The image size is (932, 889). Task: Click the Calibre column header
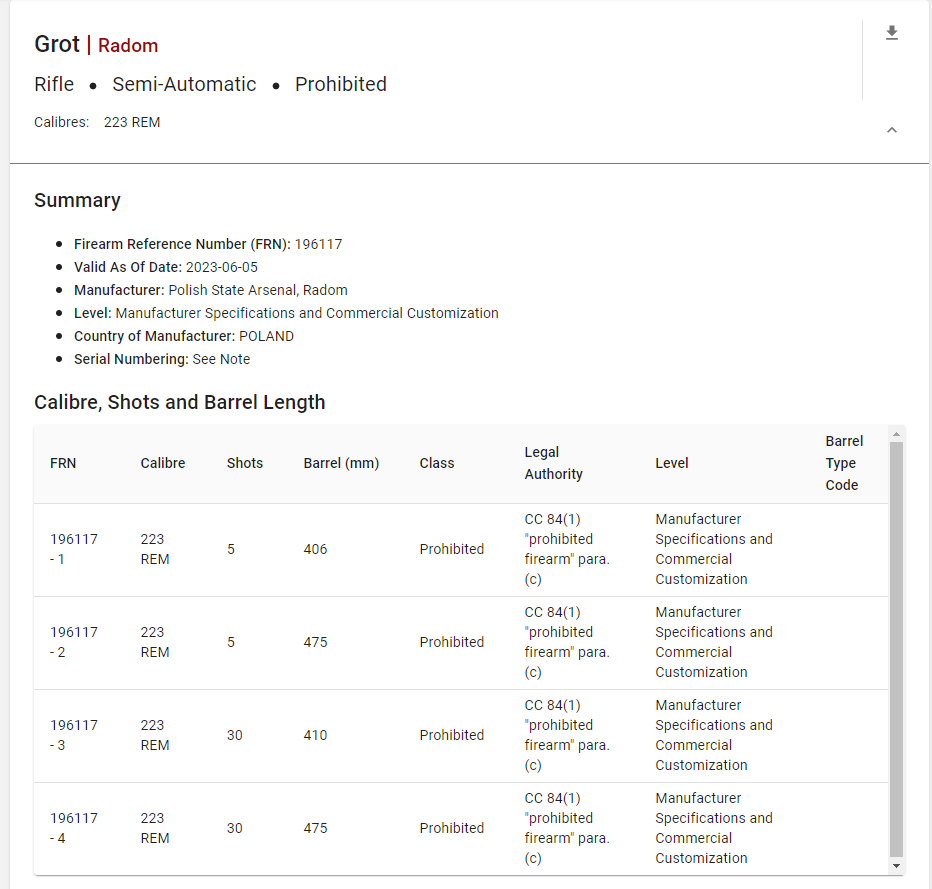[x=163, y=463]
